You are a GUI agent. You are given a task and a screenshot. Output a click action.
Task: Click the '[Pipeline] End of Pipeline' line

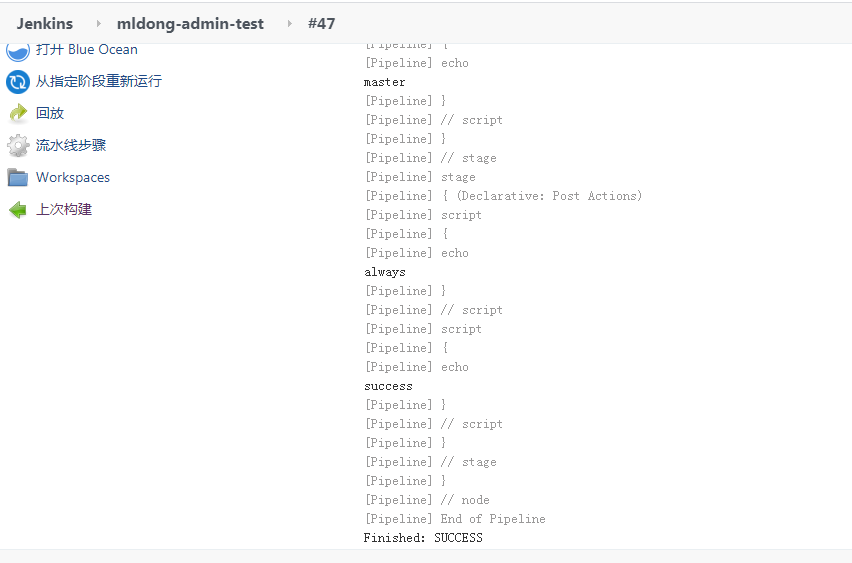point(455,519)
